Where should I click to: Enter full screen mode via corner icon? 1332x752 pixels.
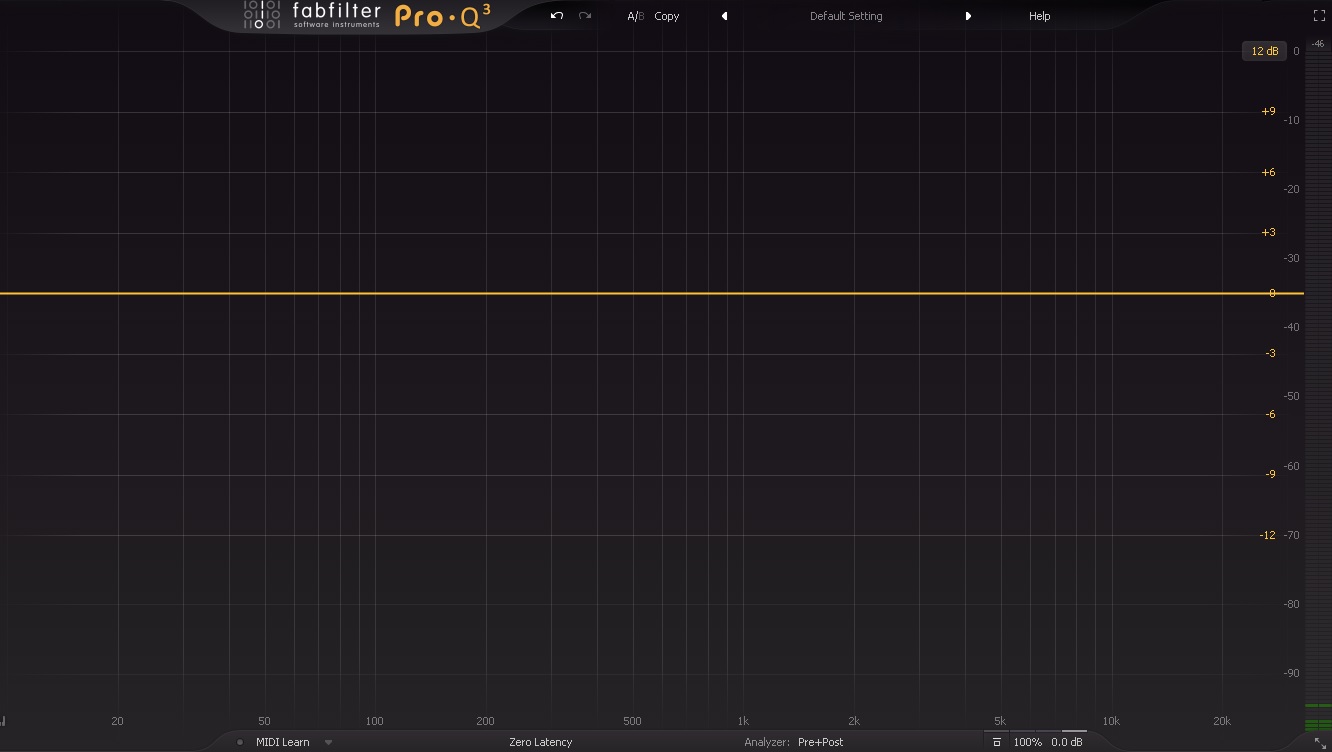click(1319, 16)
